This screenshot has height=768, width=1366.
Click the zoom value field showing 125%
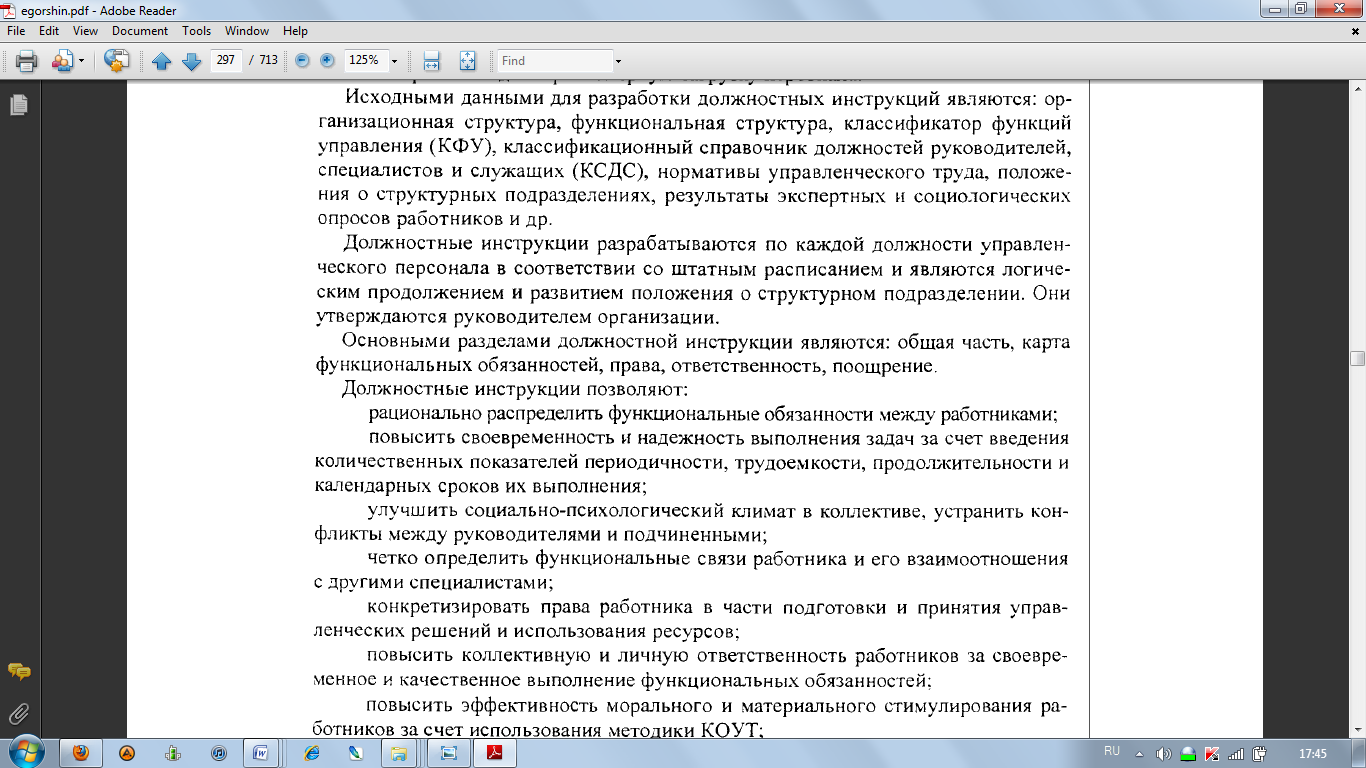[x=364, y=60]
